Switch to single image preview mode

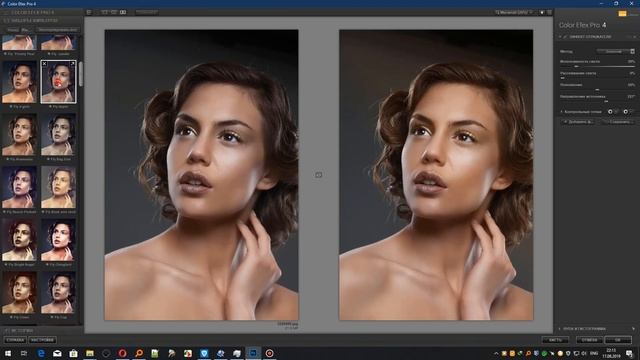(x=104, y=12)
